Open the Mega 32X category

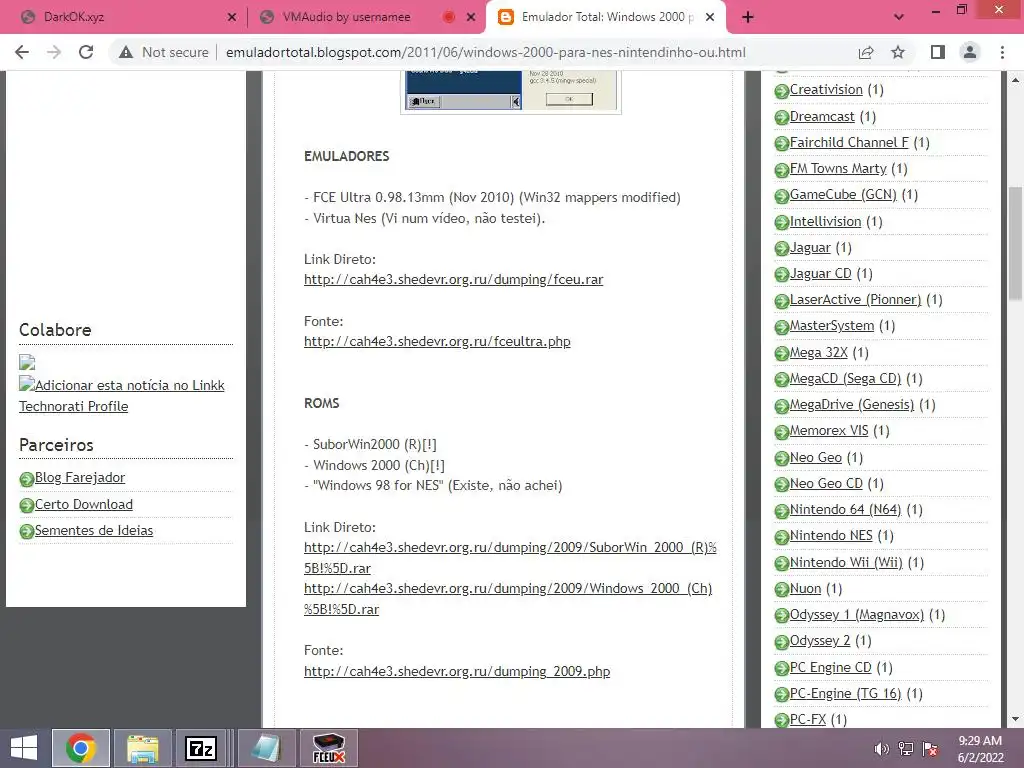click(x=818, y=353)
